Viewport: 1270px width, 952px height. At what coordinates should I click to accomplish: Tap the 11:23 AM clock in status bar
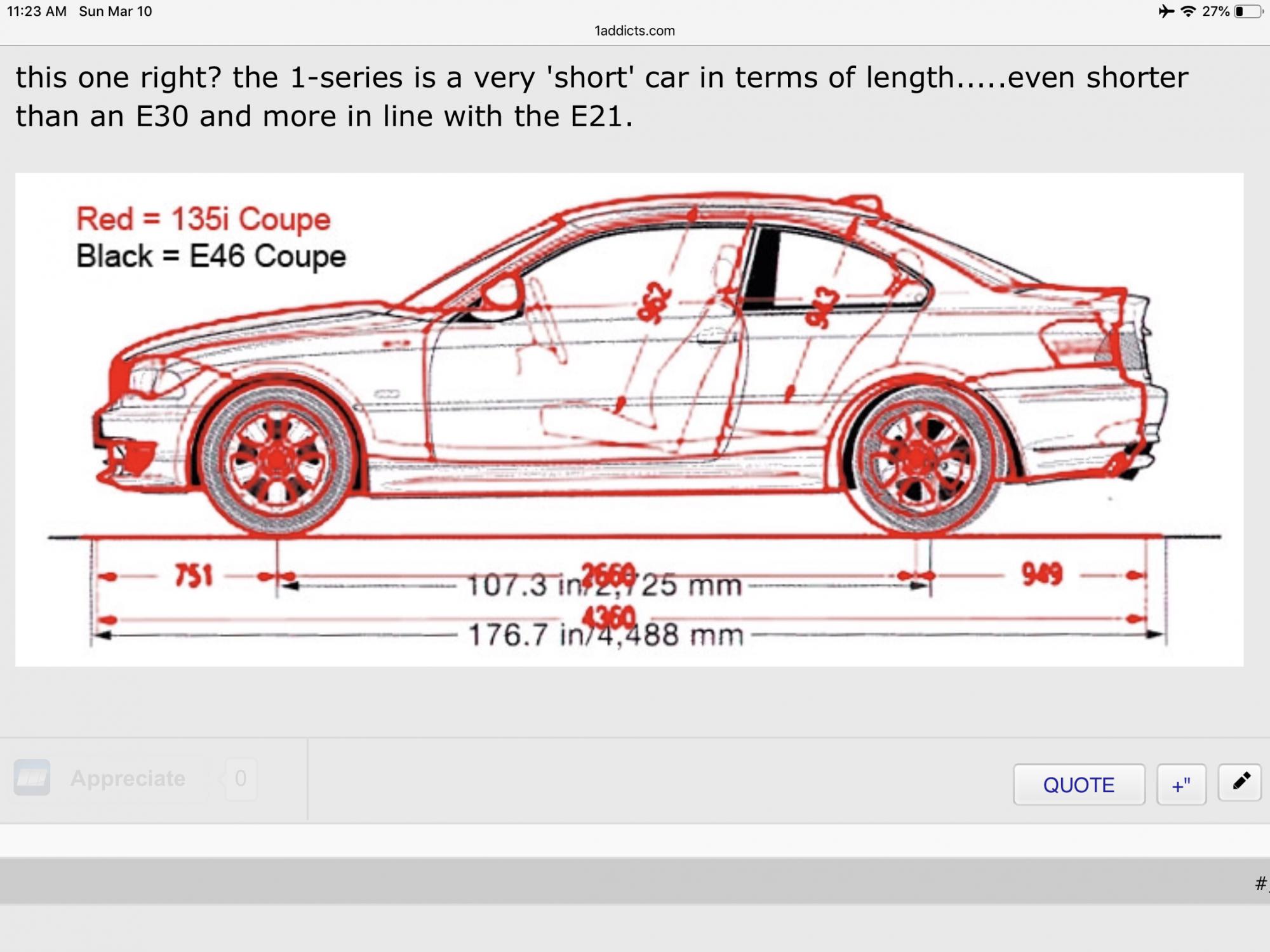[x=37, y=11]
